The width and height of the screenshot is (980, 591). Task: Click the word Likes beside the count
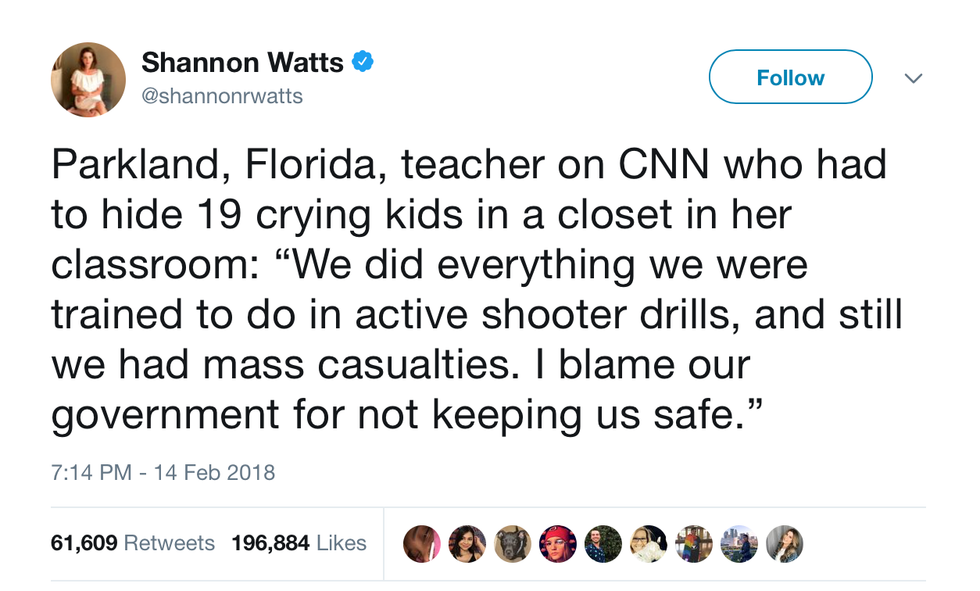pyautogui.click(x=341, y=543)
